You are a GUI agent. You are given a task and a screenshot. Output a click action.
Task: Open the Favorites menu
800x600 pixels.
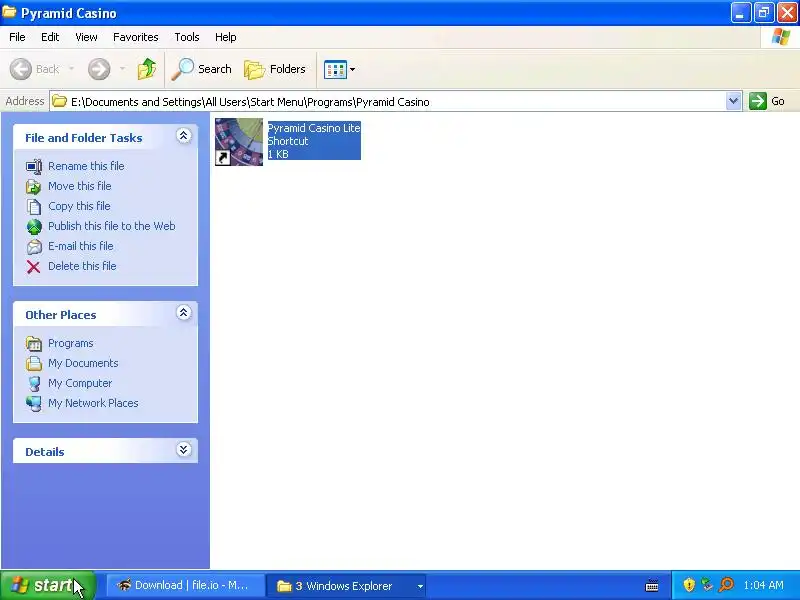pyautogui.click(x=136, y=37)
